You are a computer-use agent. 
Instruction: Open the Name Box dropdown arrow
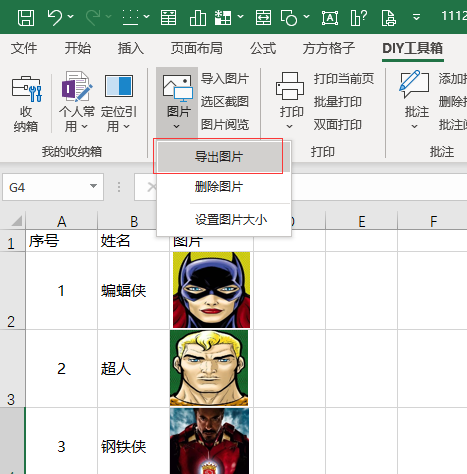tap(94, 186)
